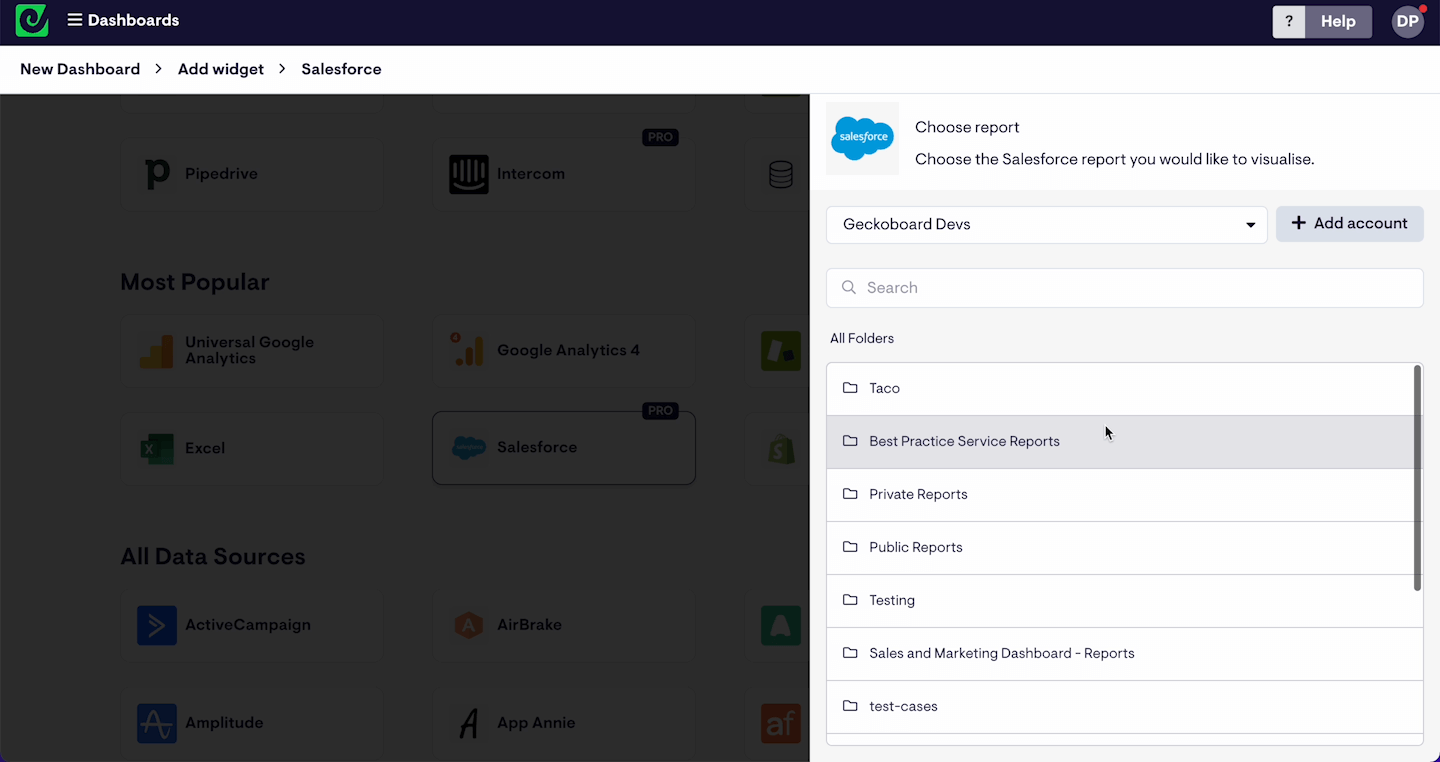Click folder icon beside Best Practice Service Reports
The image size is (1440, 762).
(x=850, y=441)
